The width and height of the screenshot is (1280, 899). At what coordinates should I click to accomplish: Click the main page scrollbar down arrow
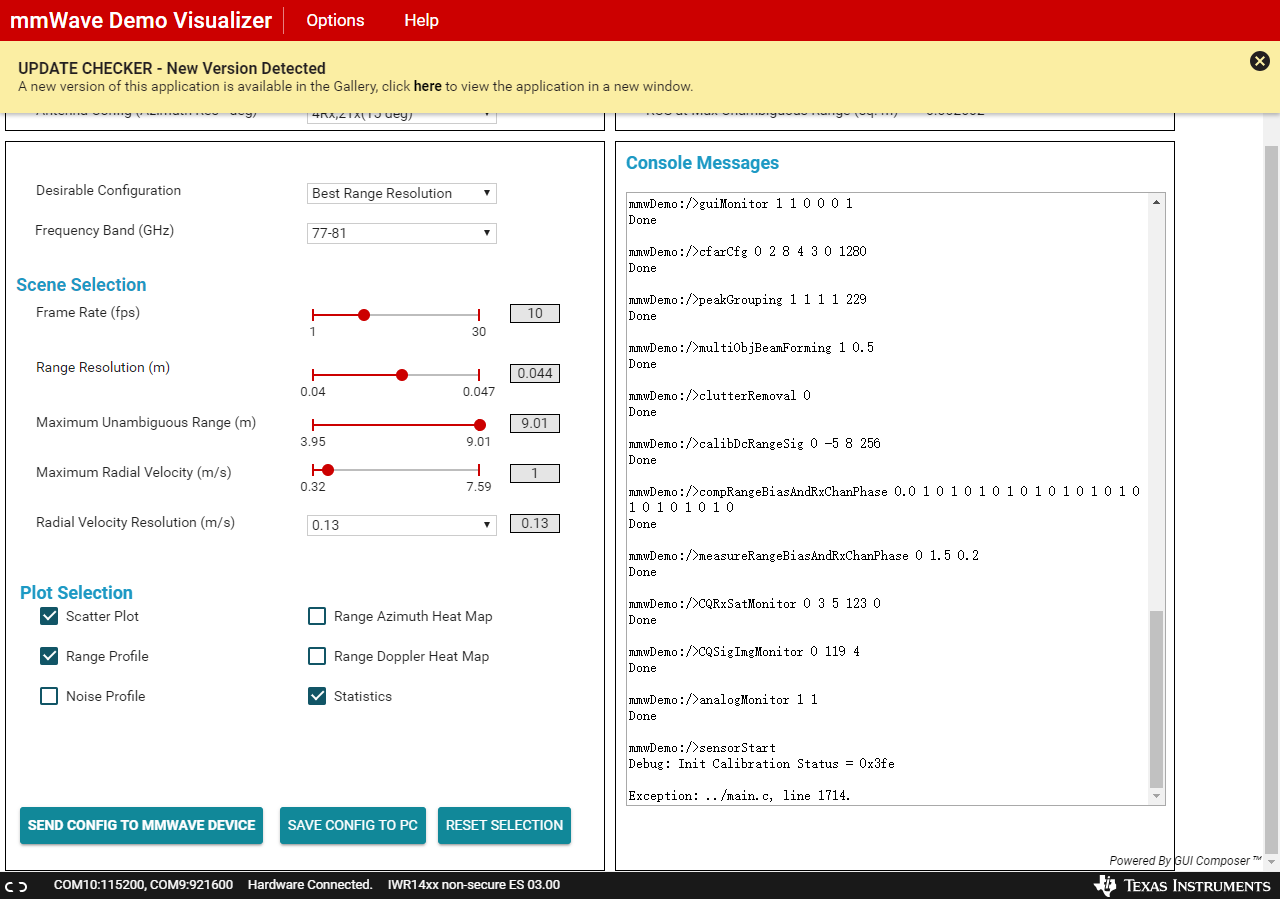point(1272,862)
